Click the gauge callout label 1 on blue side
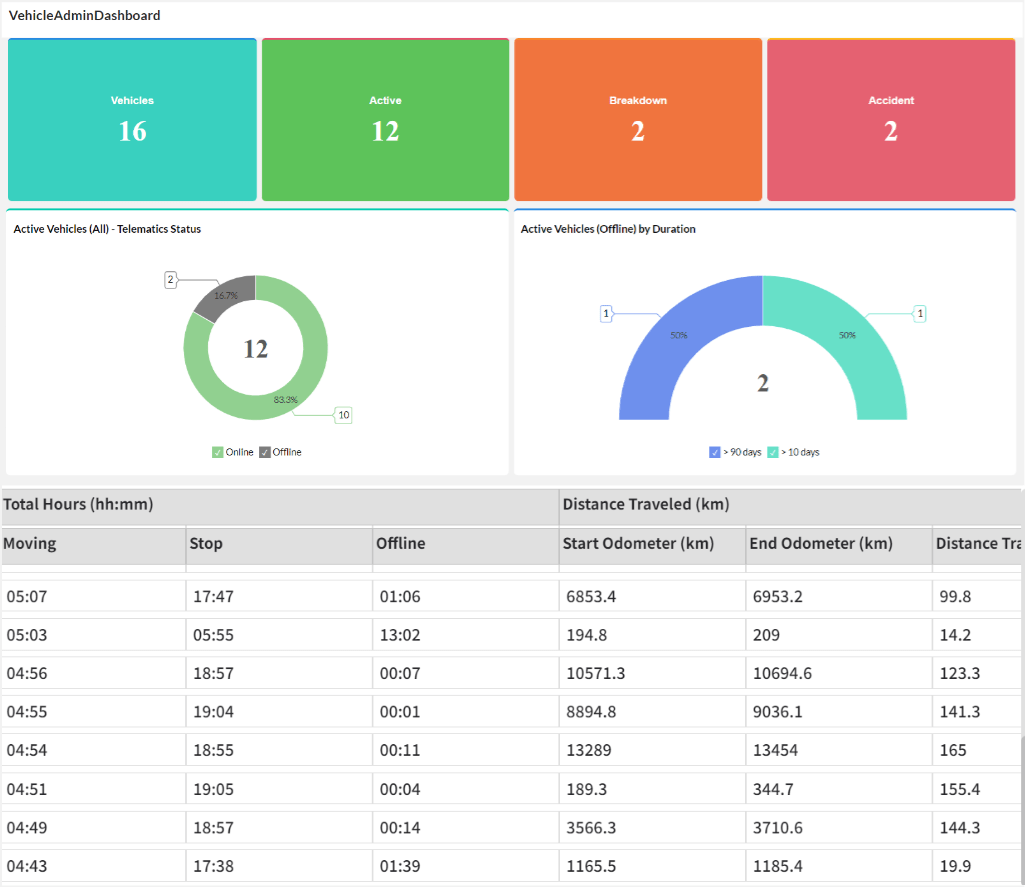 pyautogui.click(x=606, y=314)
